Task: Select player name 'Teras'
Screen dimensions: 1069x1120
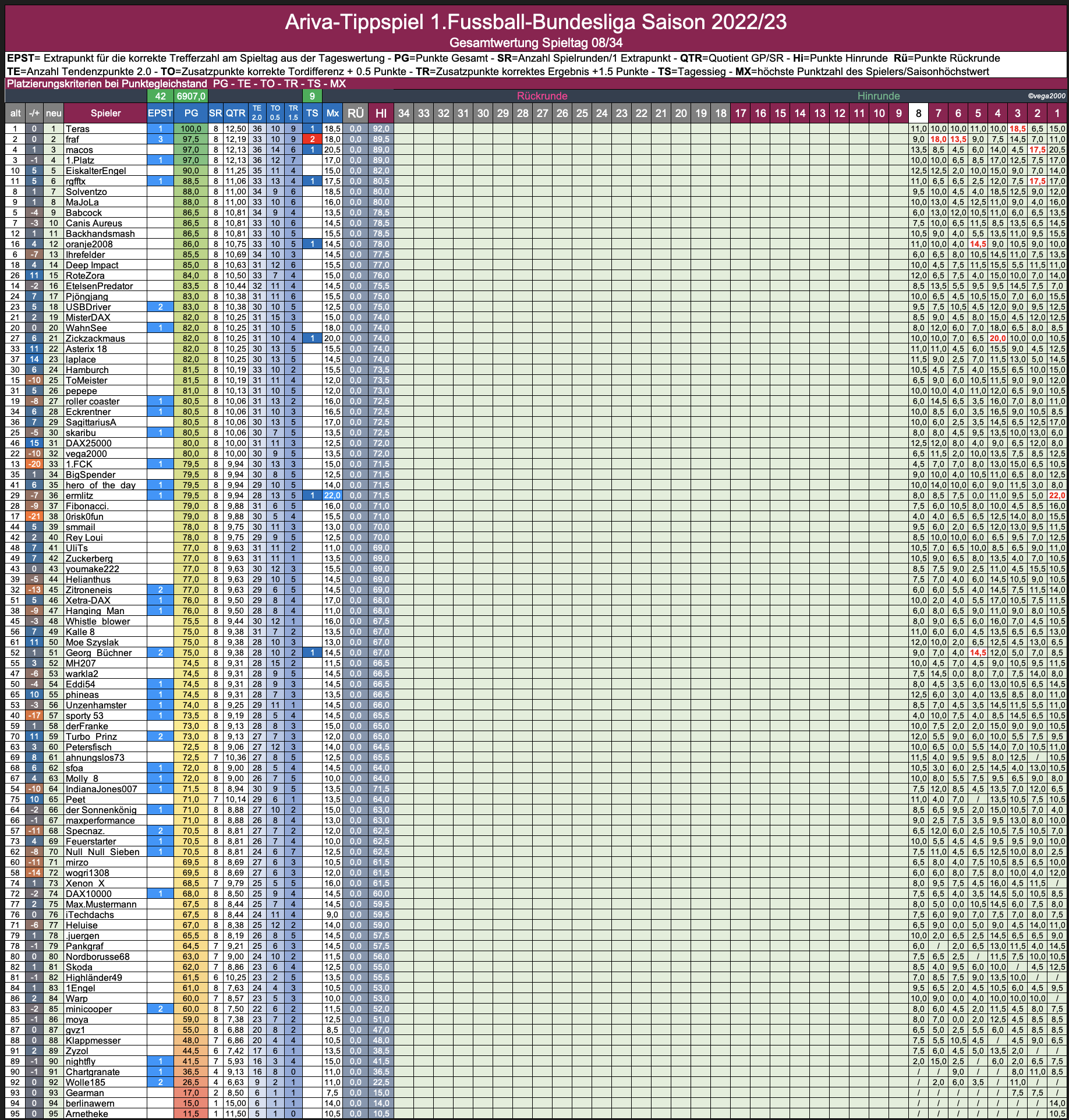Action: pos(77,129)
